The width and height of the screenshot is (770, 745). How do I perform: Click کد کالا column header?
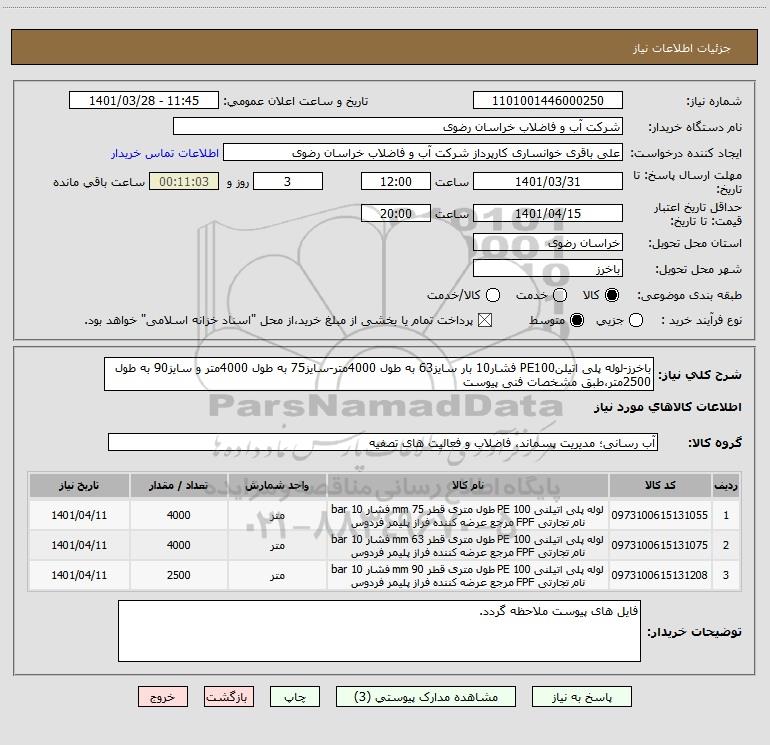pyautogui.click(x=660, y=485)
